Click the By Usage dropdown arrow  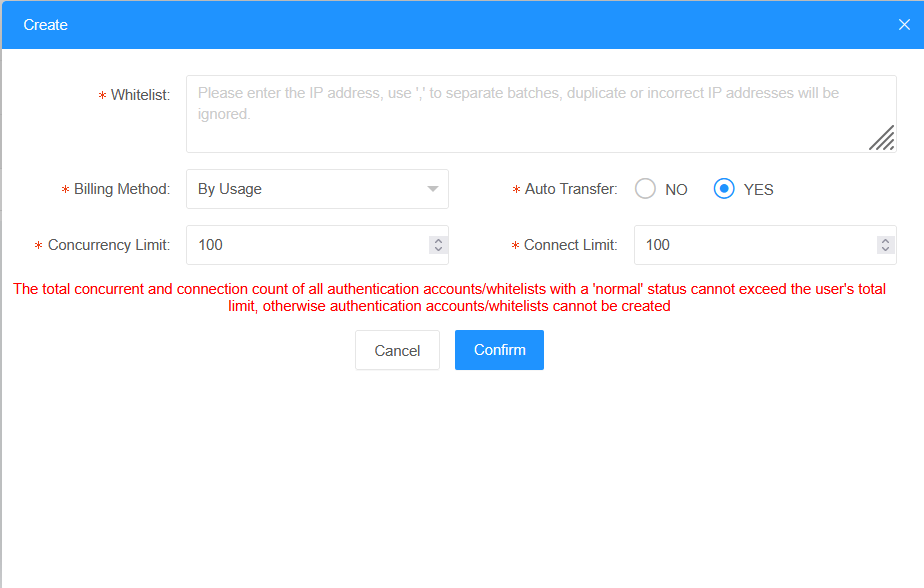433,189
